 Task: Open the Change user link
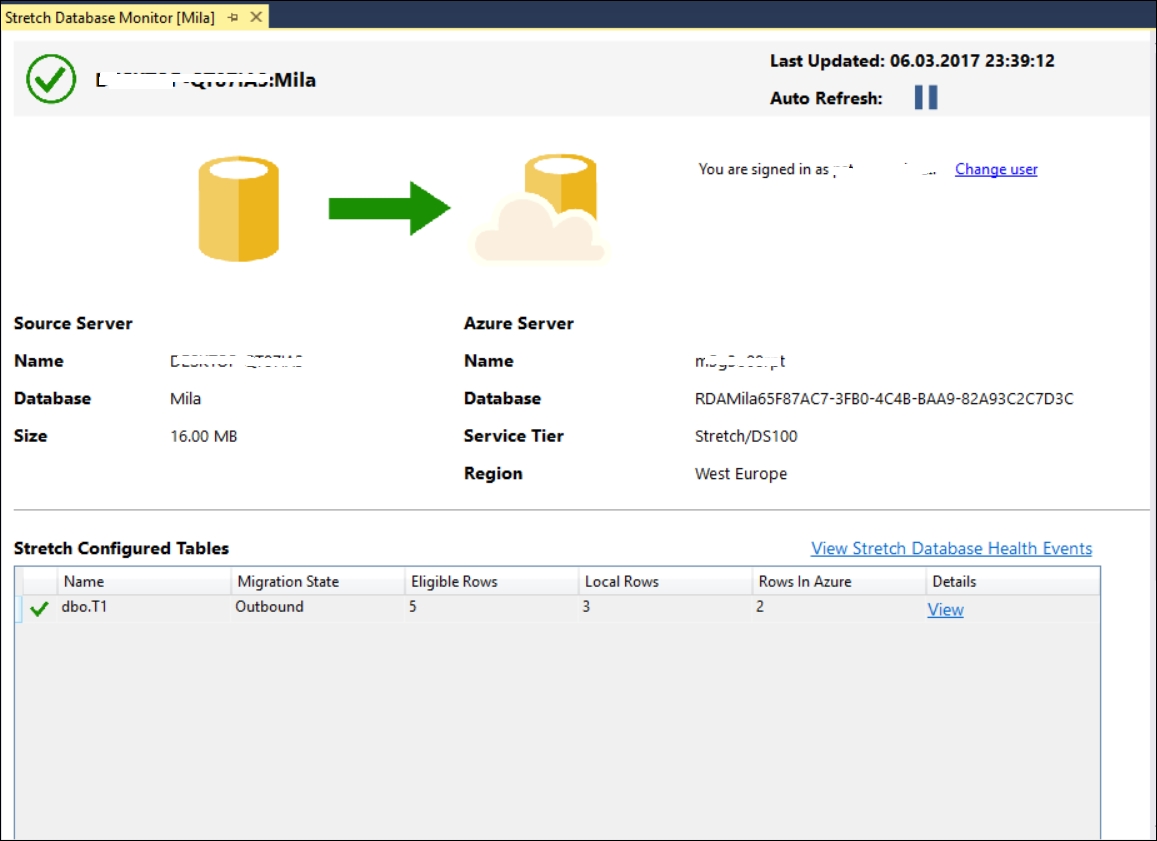click(996, 169)
